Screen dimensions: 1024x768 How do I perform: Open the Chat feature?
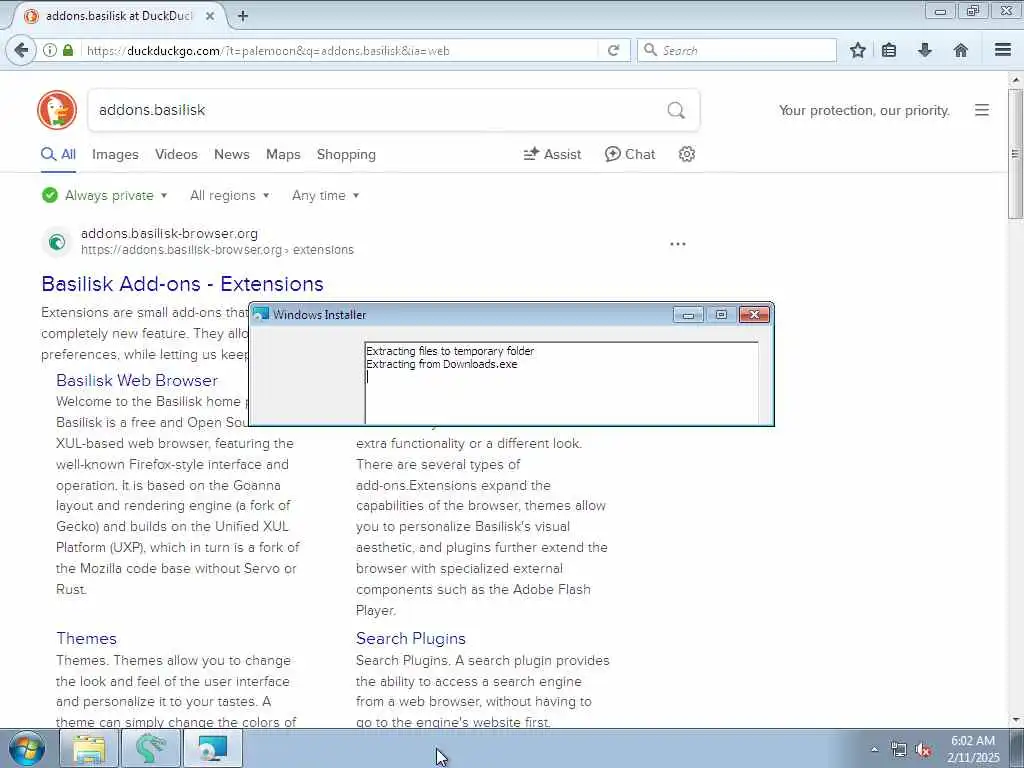(630, 155)
